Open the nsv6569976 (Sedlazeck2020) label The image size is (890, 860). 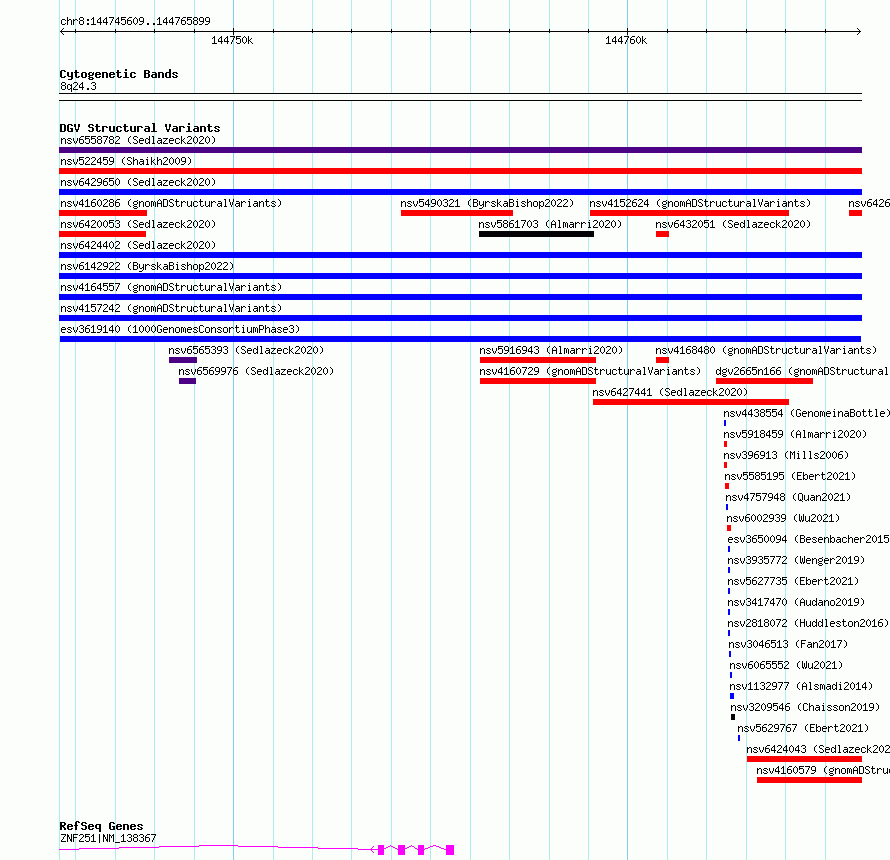[256, 371]
